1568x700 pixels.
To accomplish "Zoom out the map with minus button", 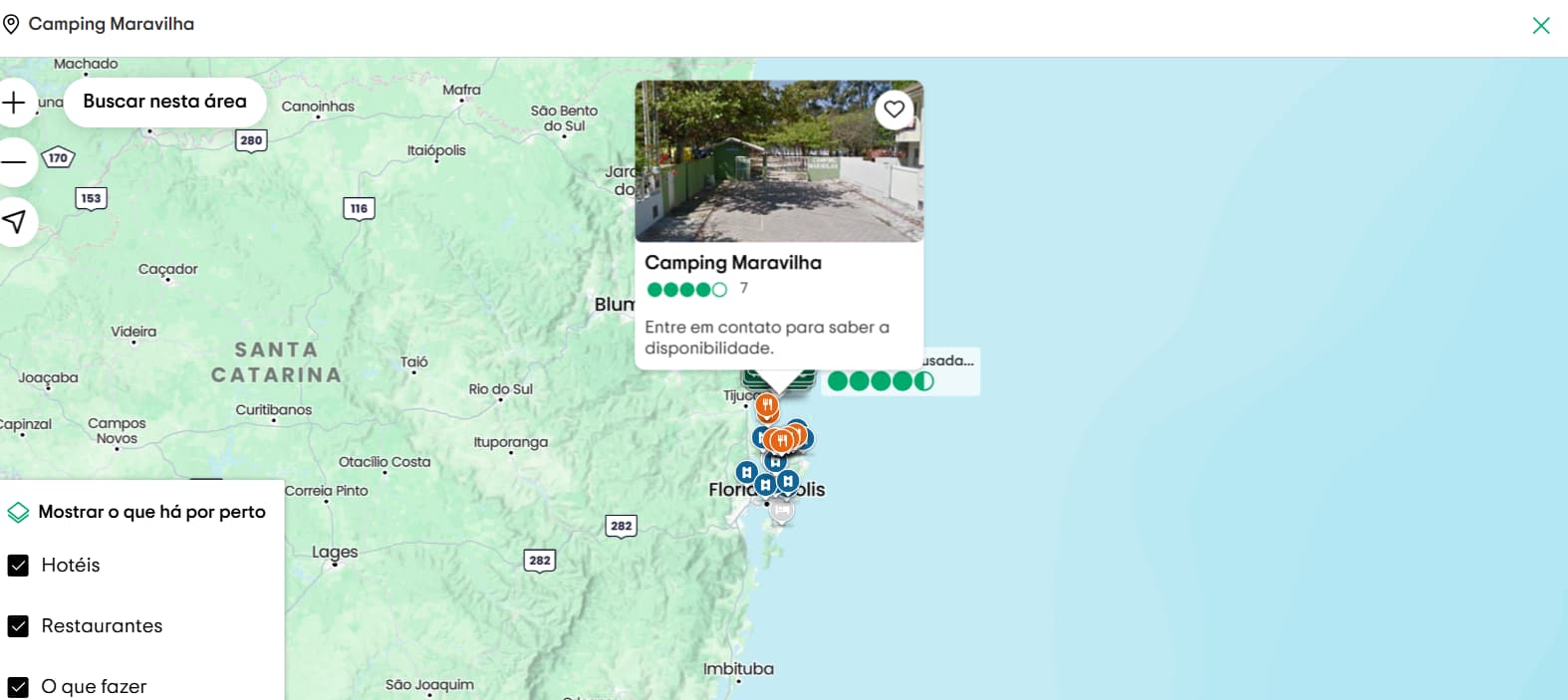I will pos(14,162).
